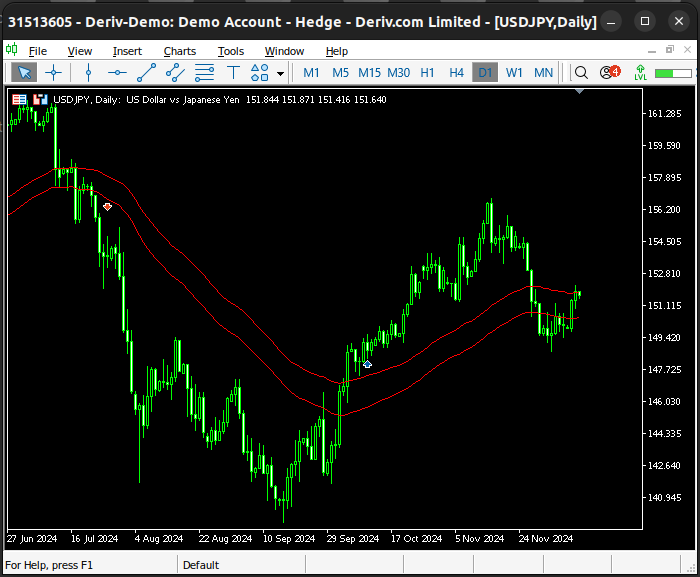The image size is (700, 577).
Task: Open the Help menu
Action: pos(337,51)
